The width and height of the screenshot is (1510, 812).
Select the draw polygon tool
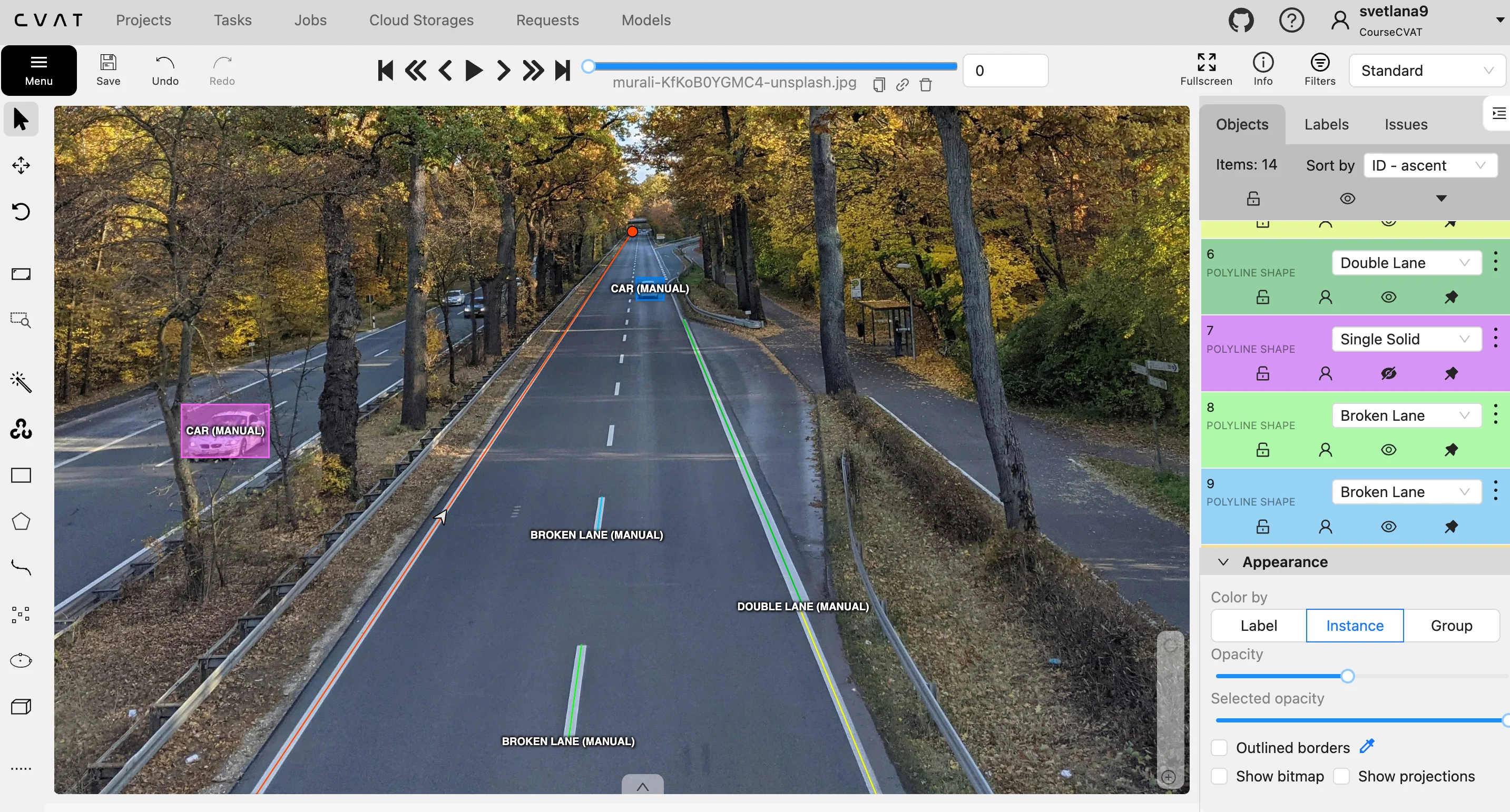[x=21, y=521]
